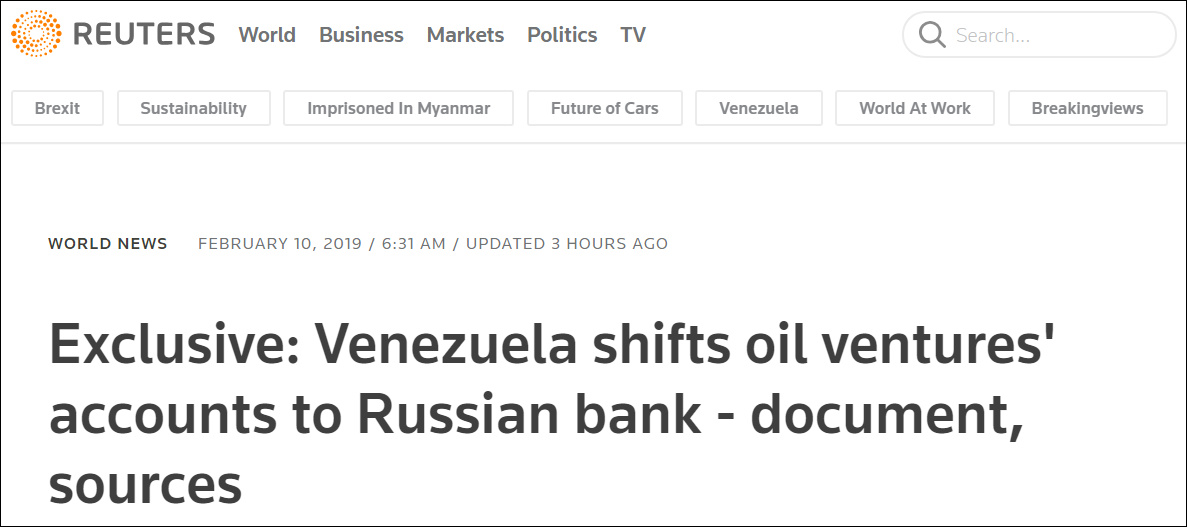Go to the Breakingviews topic
Image resolution: width=1187 pixels, height=527 pixels.
pos(1088,108)
